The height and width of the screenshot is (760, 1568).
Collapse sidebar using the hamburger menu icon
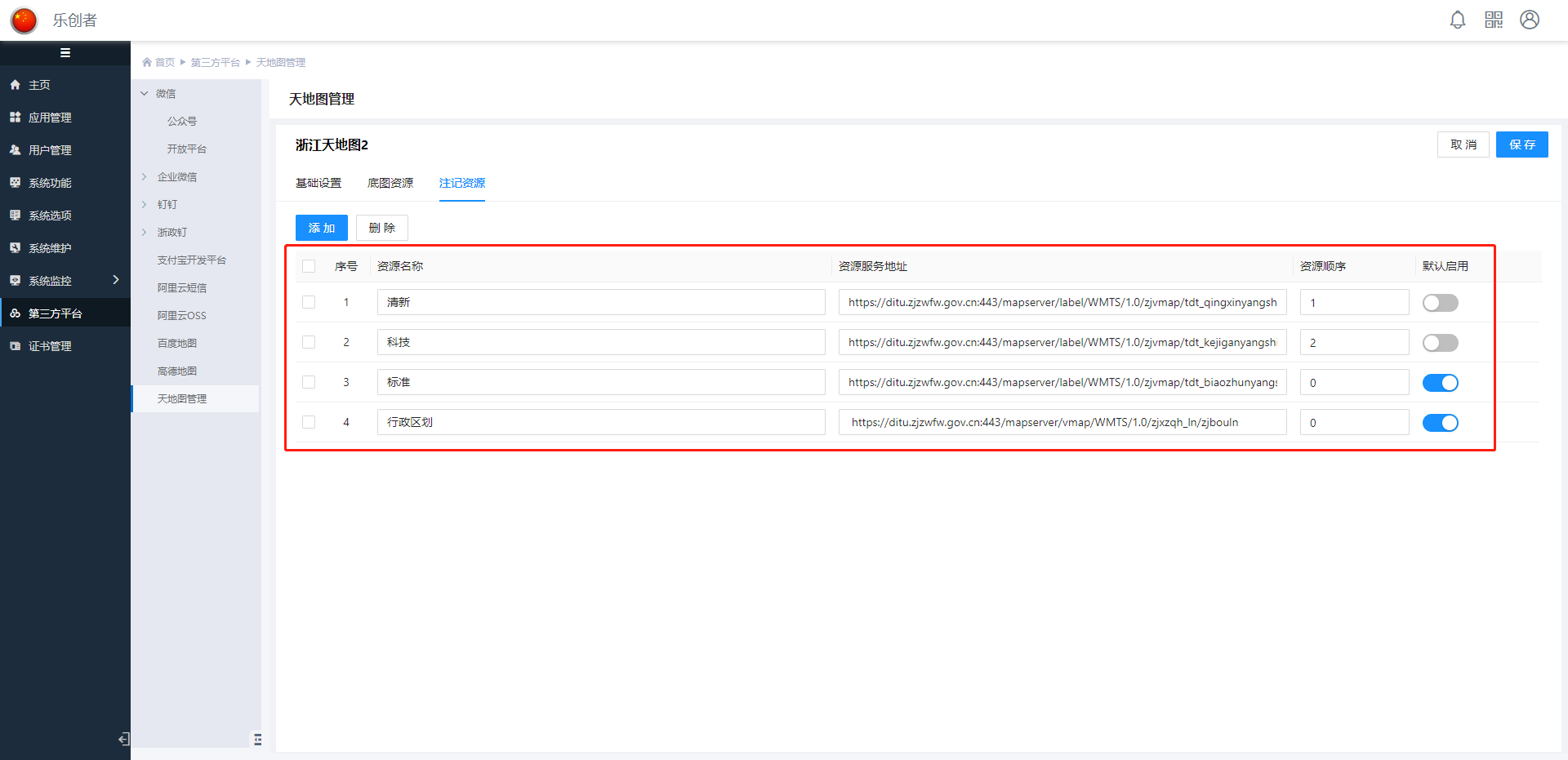pyautogui.click(x=65, y=53)
